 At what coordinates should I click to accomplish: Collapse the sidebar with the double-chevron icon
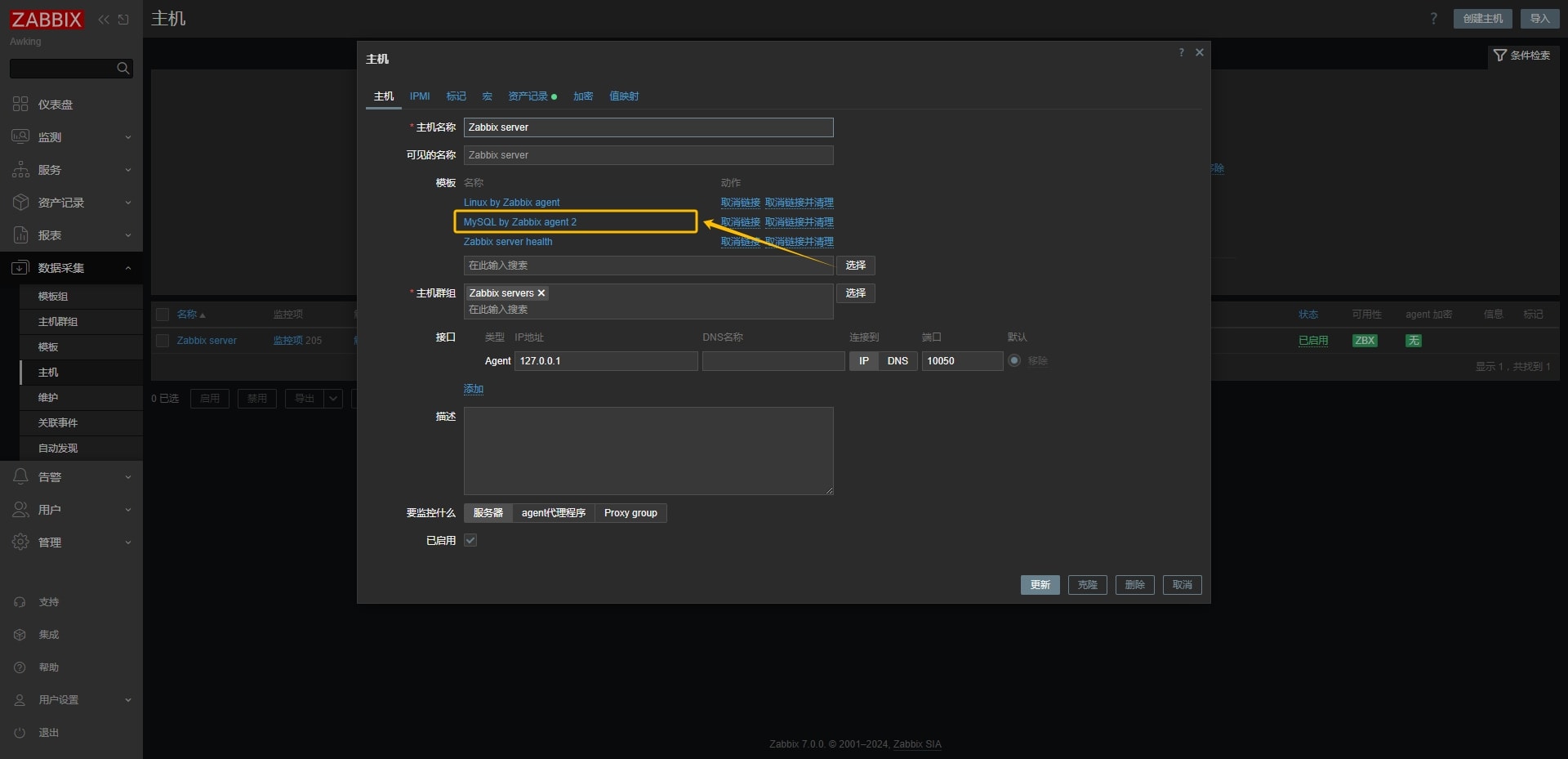coord(104,20)
